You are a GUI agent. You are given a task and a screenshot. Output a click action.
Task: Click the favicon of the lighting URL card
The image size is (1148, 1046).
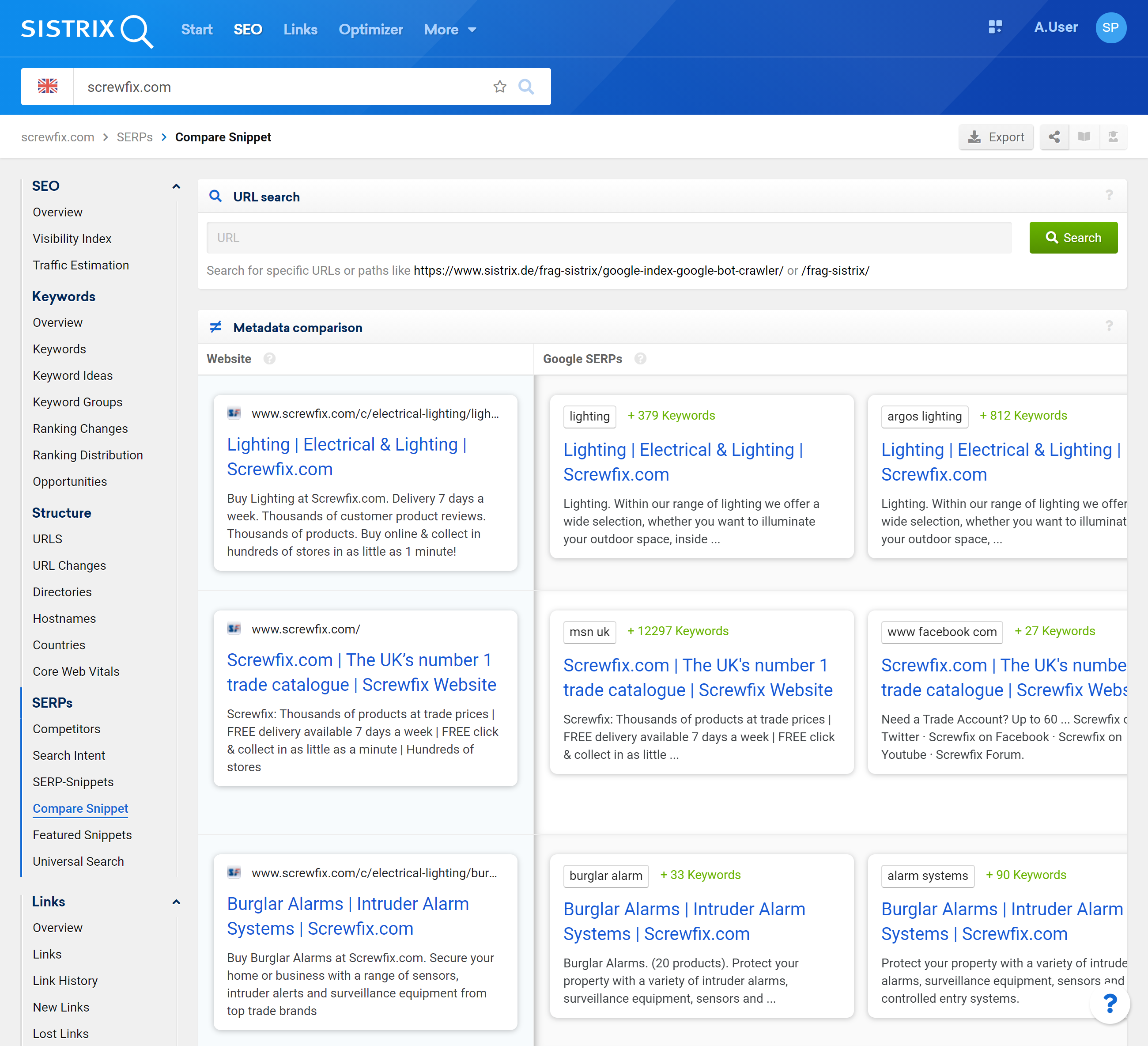[x=234, y=413]
